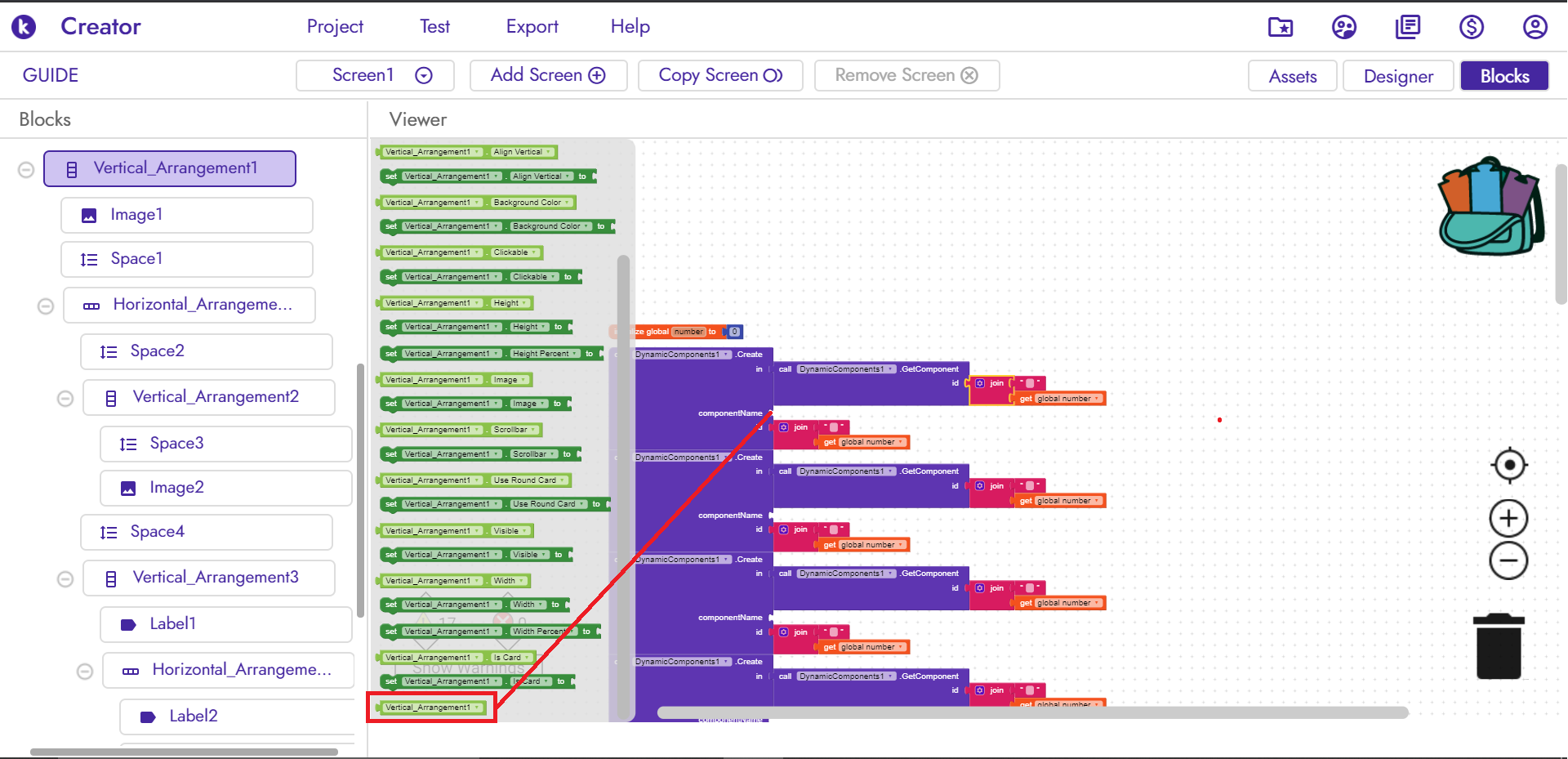This screenshot has width=1568, height=759.
Task: Click the community faces icon in header
Action: (x=1343, y=27)
